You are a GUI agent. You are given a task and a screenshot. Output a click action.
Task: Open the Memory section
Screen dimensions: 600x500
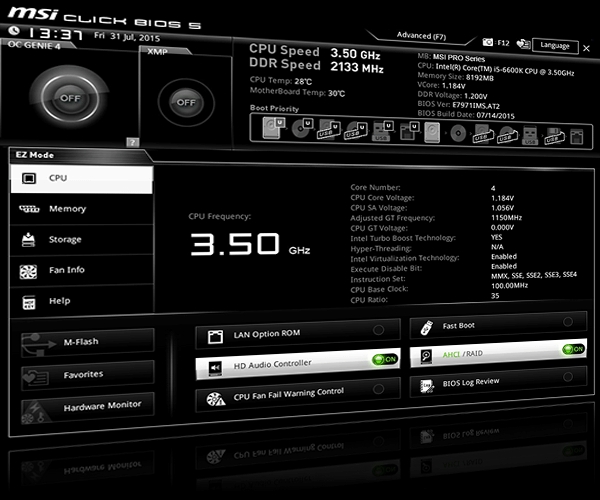(x=82, y=209)
